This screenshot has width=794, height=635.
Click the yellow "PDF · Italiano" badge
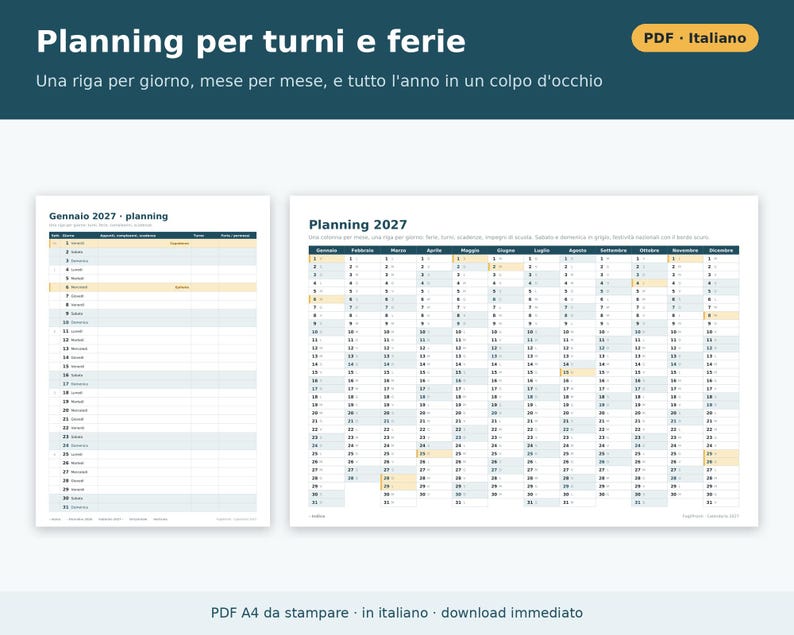(x=695, y=38)
